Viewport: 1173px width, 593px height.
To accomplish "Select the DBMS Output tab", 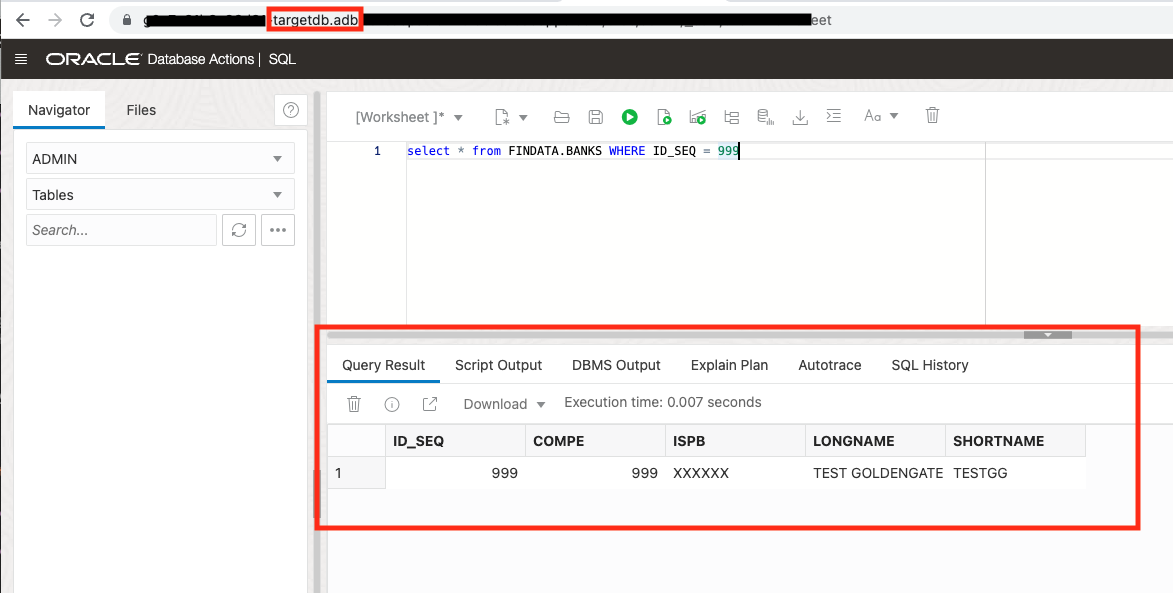I will tap(616, 365).
